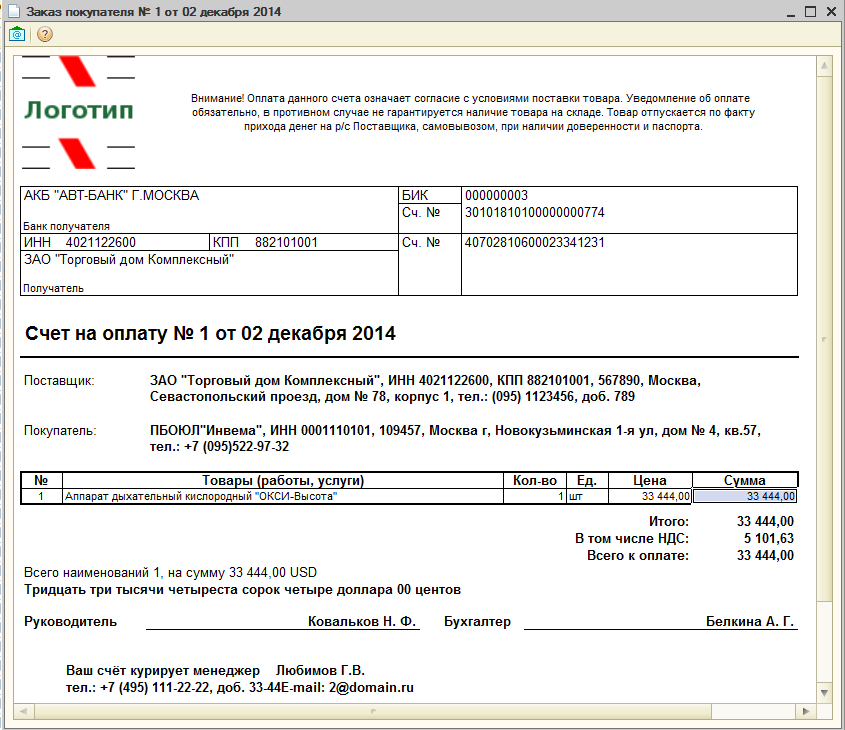Close the order window
The width and height of the screenshot is (845, 730).
(832, 12)
